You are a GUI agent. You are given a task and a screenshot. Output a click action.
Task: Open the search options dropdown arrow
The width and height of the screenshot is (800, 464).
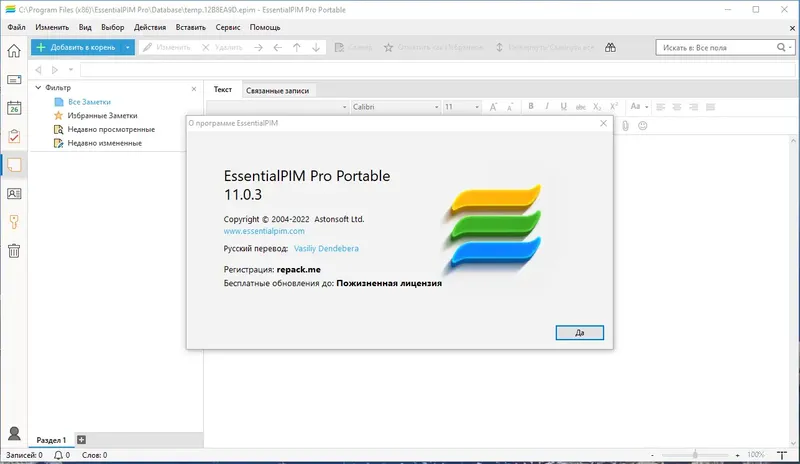click(790, 47)
